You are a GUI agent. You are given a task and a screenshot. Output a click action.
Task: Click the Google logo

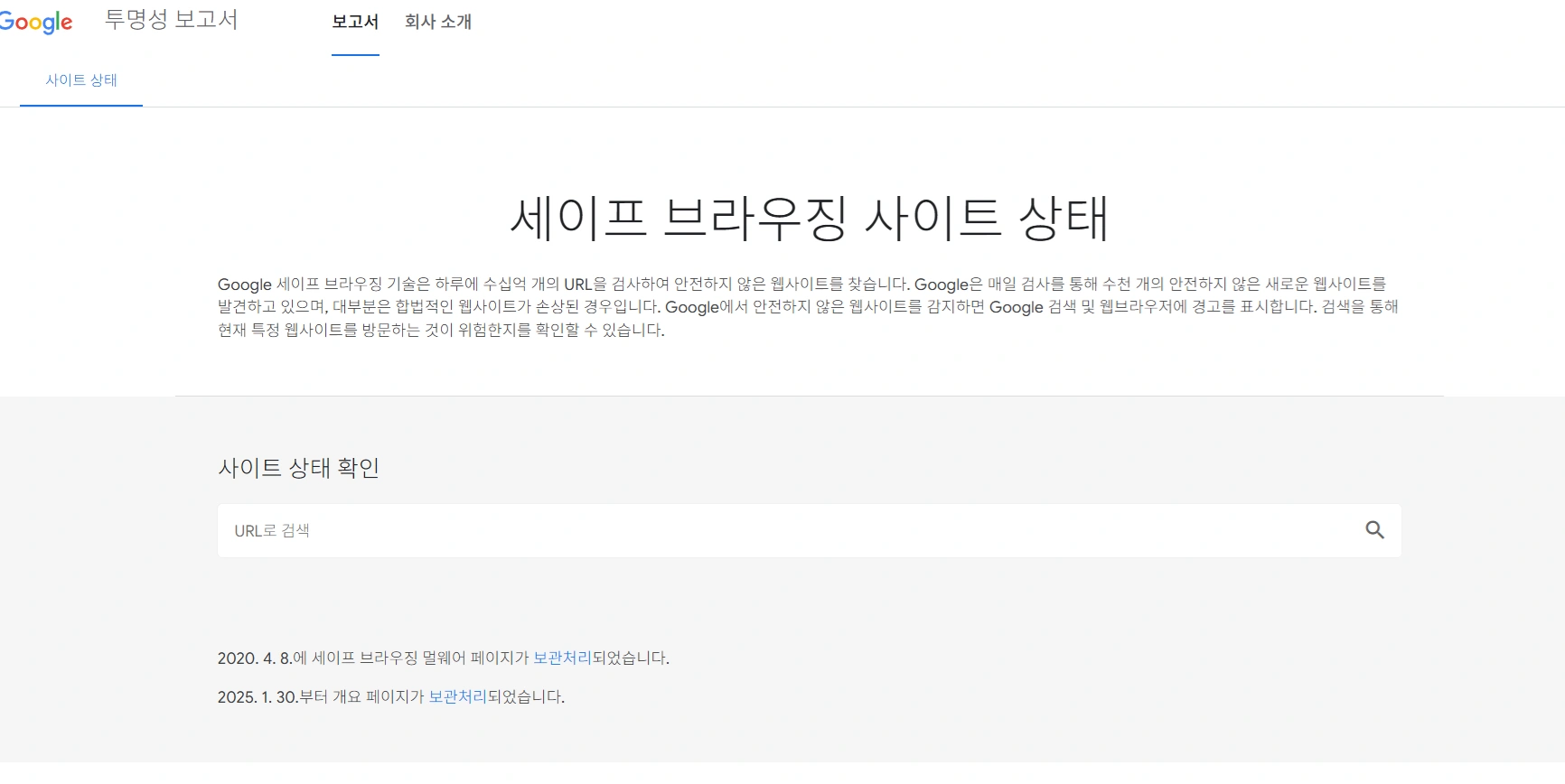pos(36,22)
